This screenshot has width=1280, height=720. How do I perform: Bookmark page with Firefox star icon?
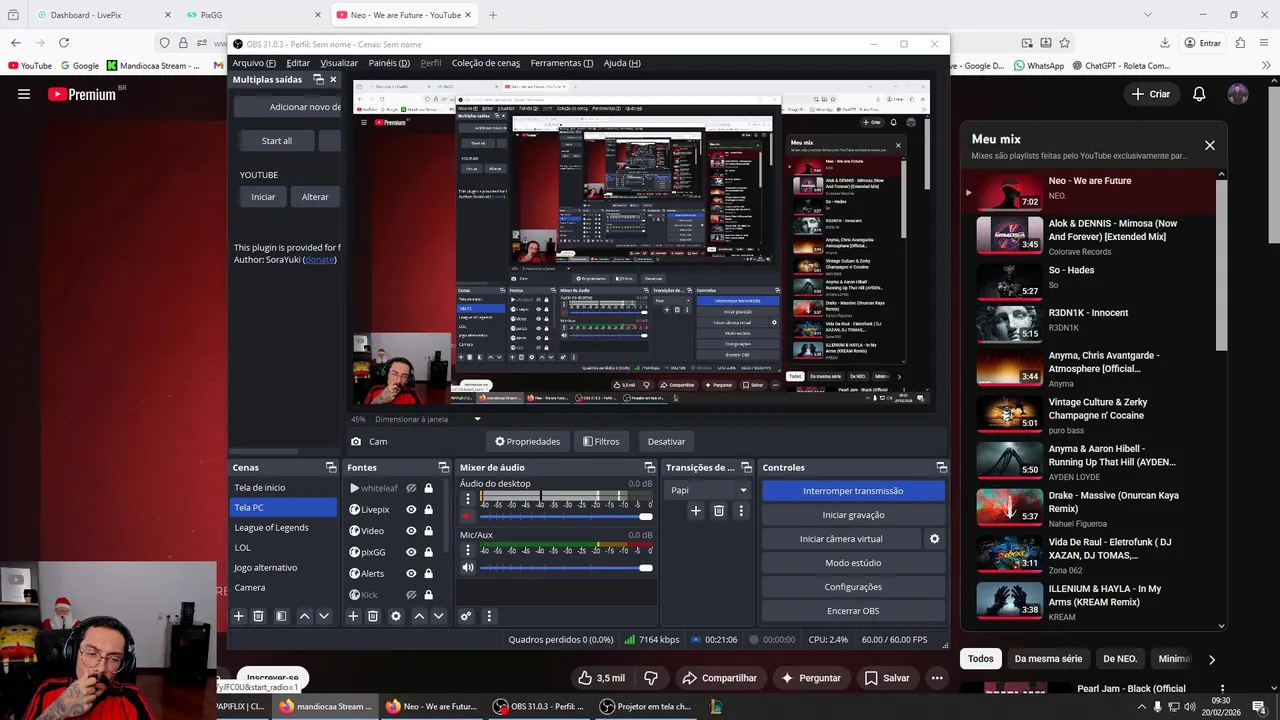tap(1065, 43)
